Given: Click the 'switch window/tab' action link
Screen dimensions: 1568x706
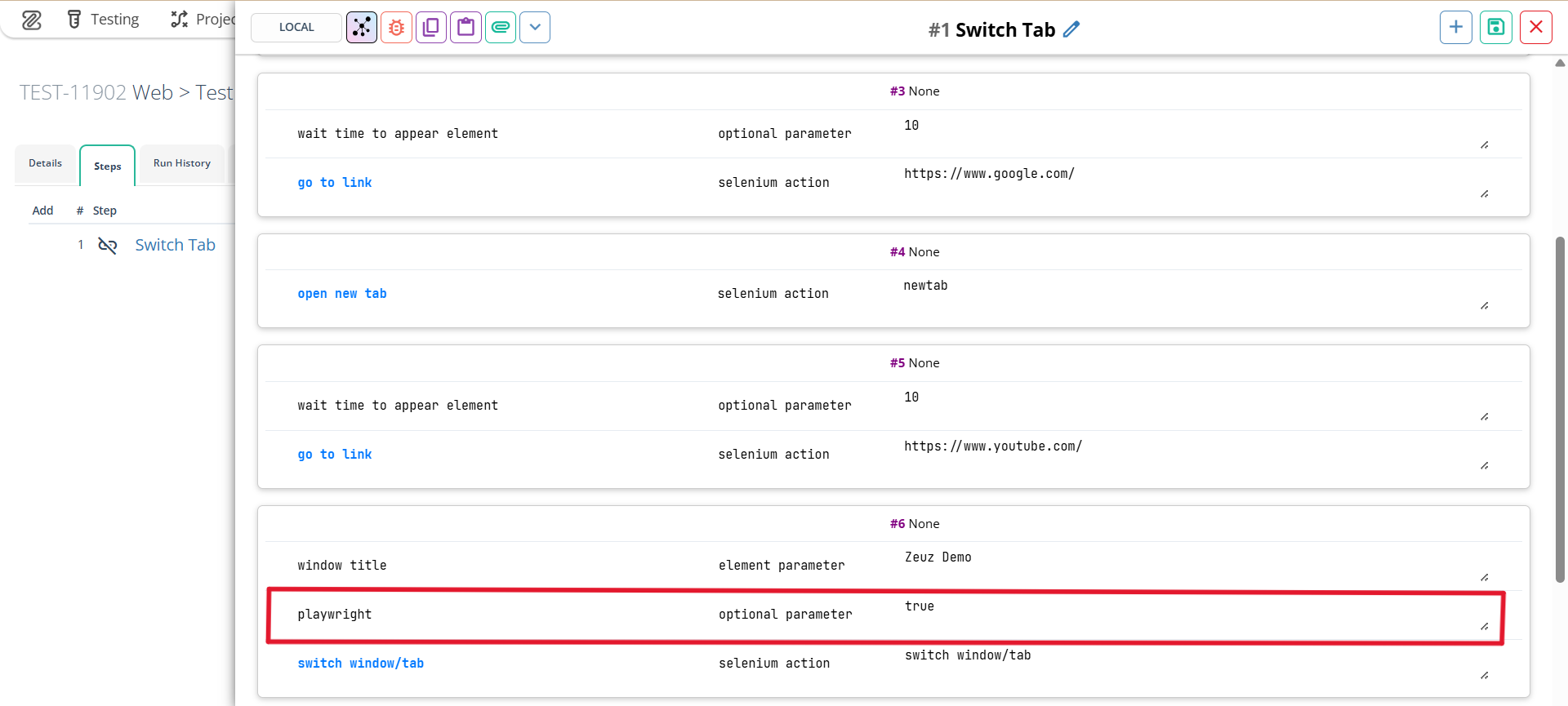Looking at the screenshot, I should (x=360, y=664).
